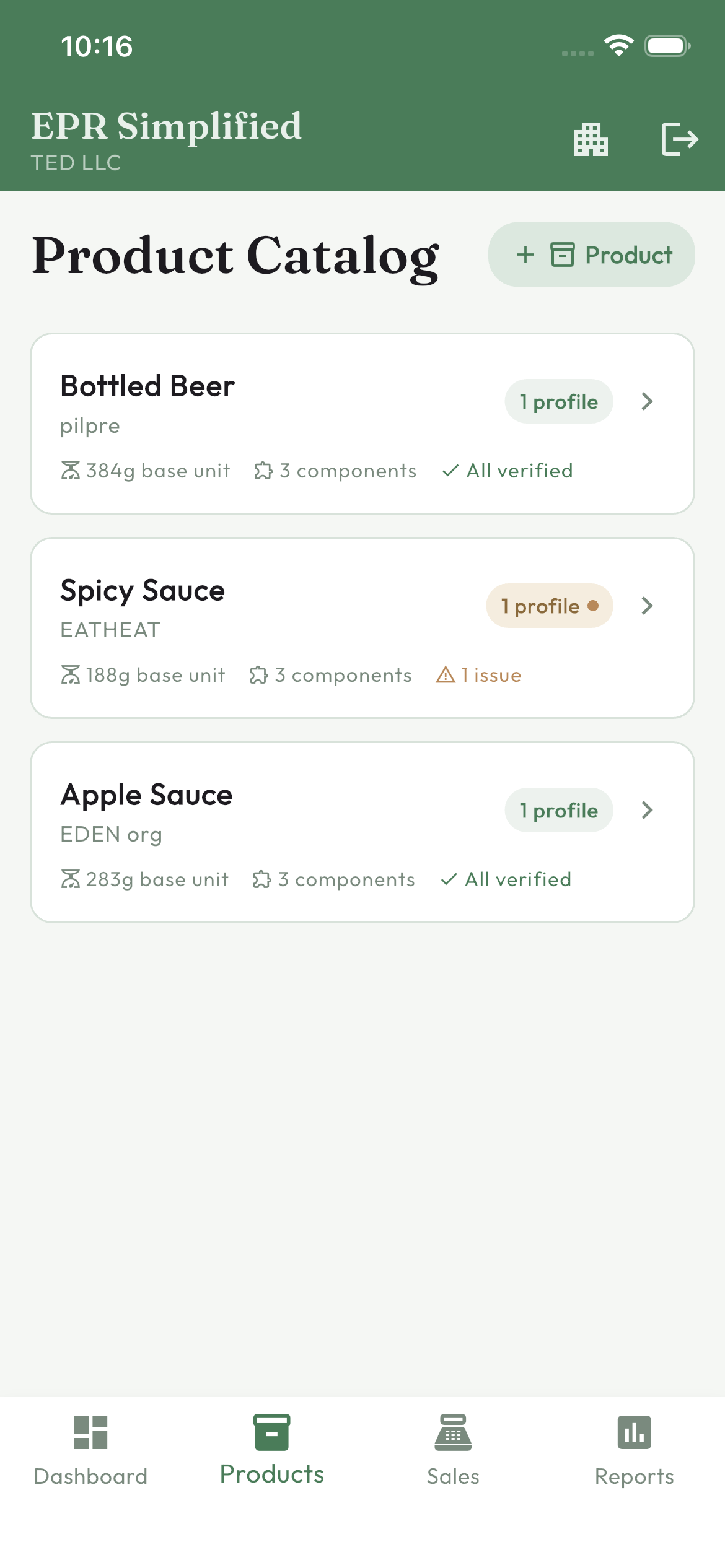Click components puzzle icon on Apple Sauce
The width and height of the screenshot is (725, 1568).
[x=262, y=879]
